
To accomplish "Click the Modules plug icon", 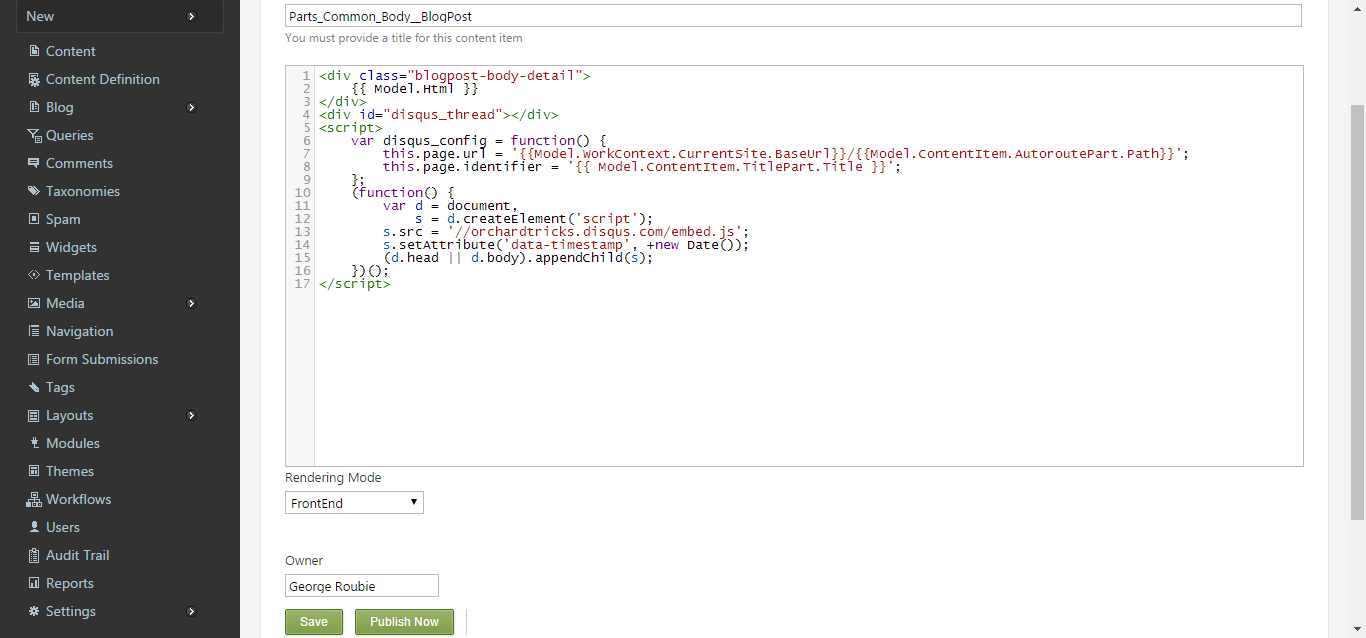I will point(34,443).
